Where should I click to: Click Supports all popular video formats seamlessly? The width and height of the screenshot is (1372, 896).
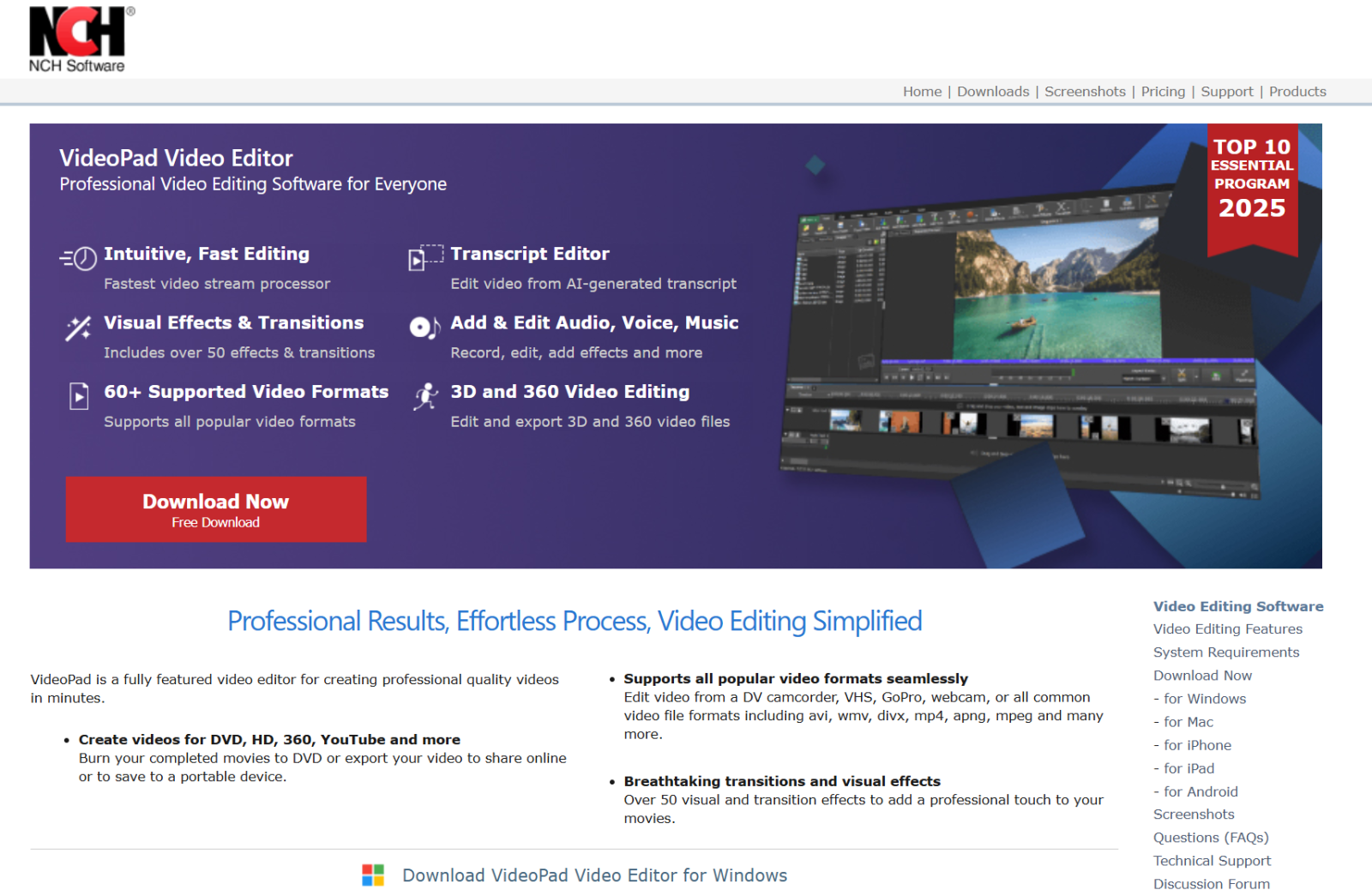pyautogui.click(x=796, y=679)
